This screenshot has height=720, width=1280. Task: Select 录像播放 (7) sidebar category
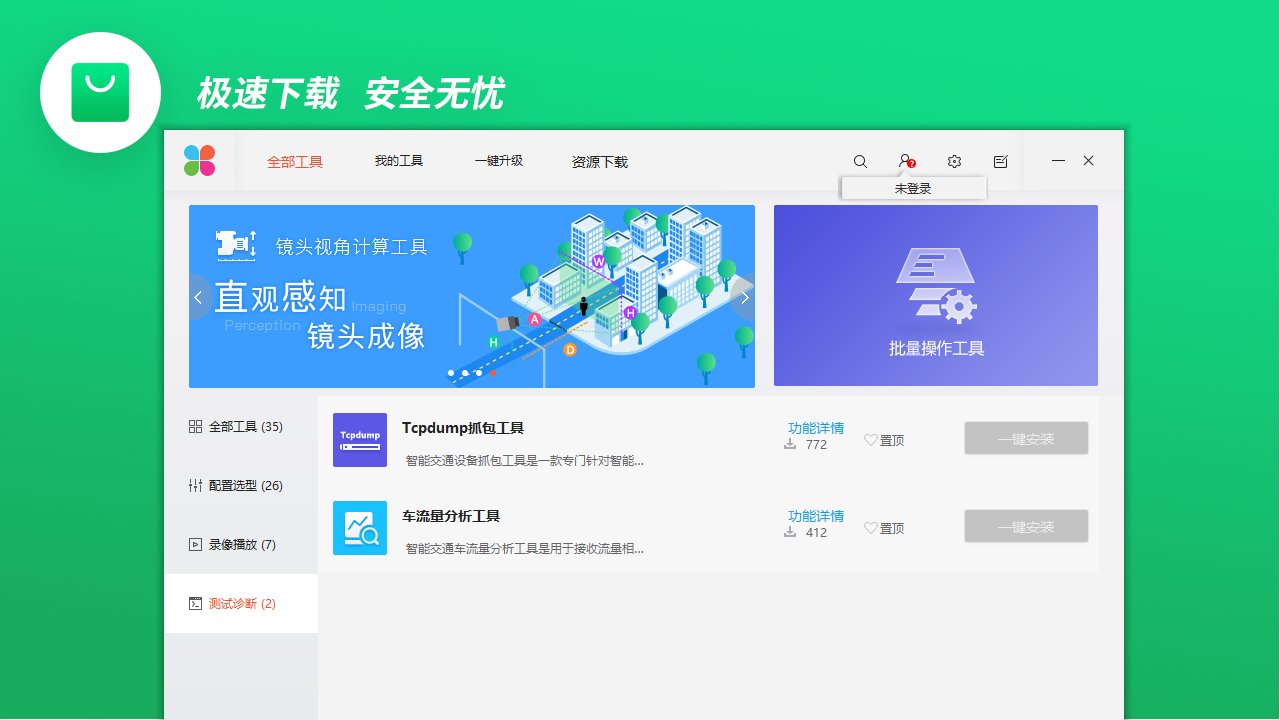point(241,545)
